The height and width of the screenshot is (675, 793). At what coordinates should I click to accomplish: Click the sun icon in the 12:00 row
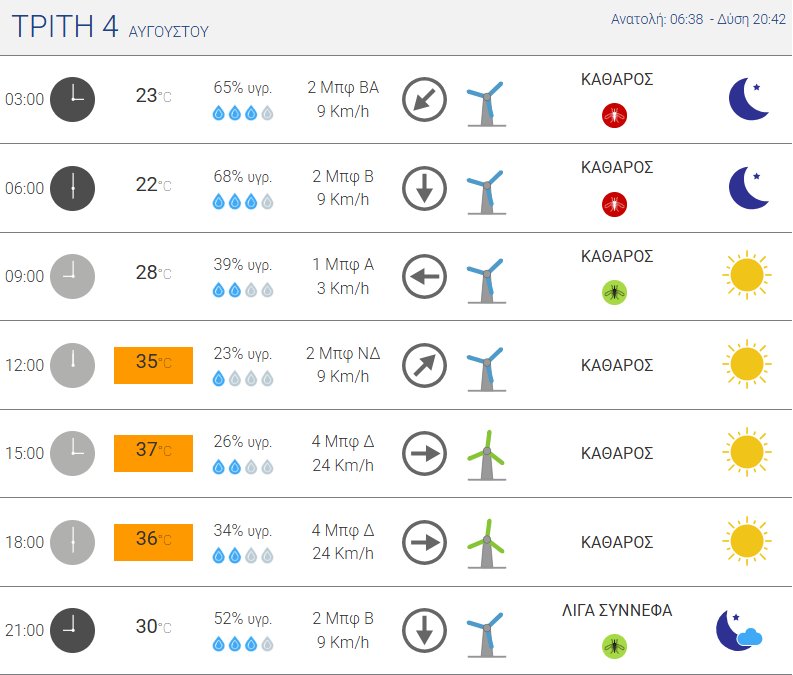point(747,364)
